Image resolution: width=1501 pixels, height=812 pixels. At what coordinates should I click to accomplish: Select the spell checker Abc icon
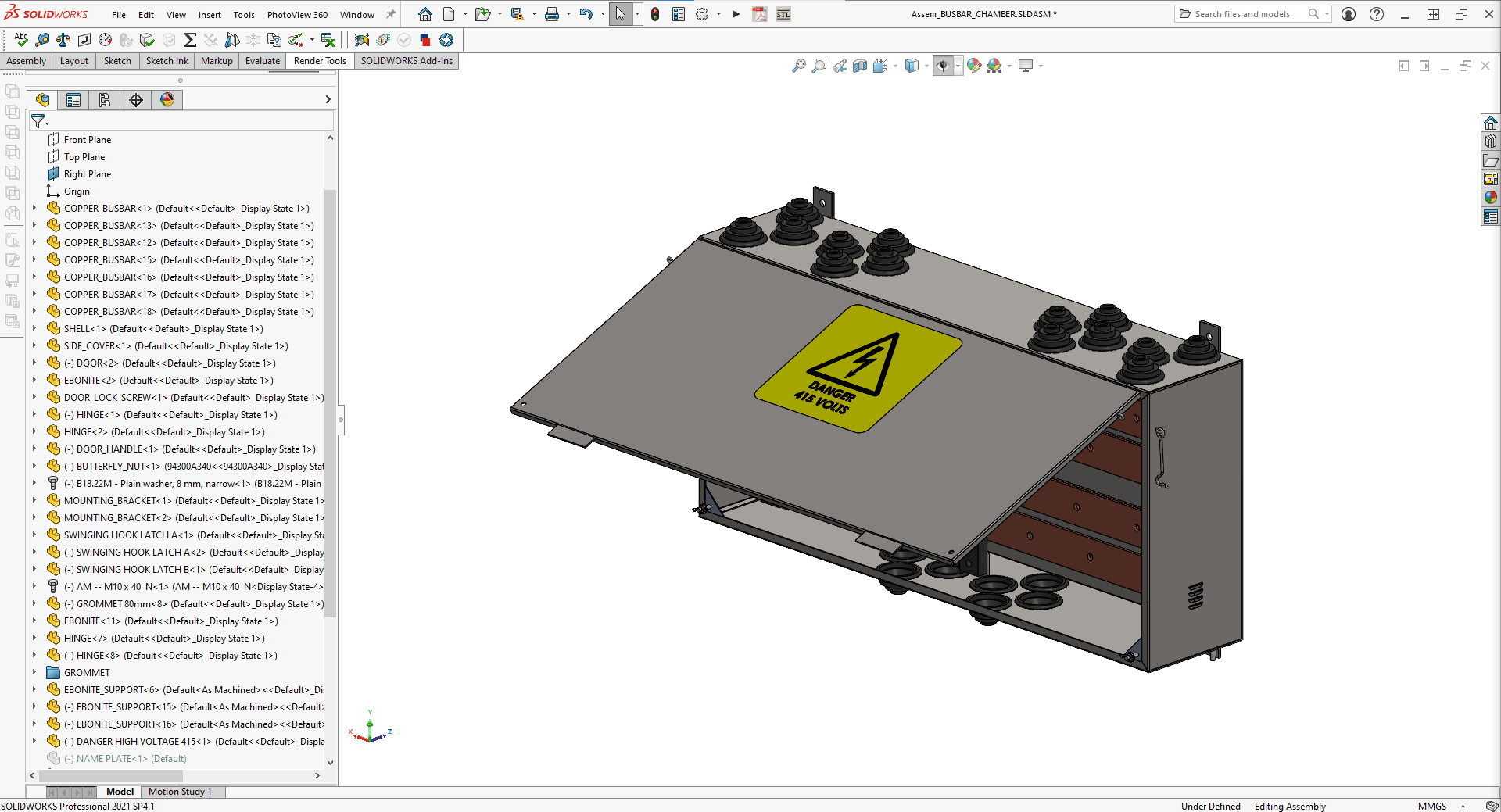click(21, 40)
